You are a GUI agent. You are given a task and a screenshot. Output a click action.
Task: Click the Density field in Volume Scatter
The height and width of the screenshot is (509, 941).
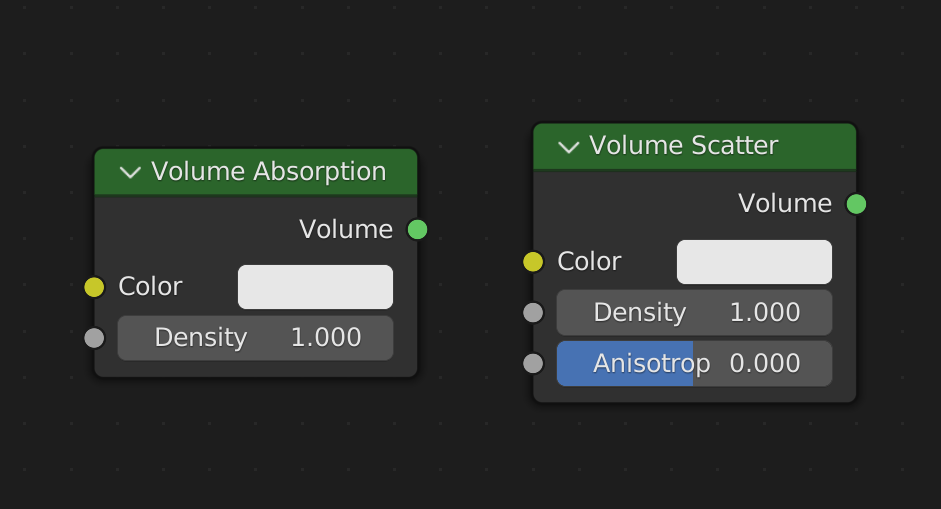[x=694, y=312]
